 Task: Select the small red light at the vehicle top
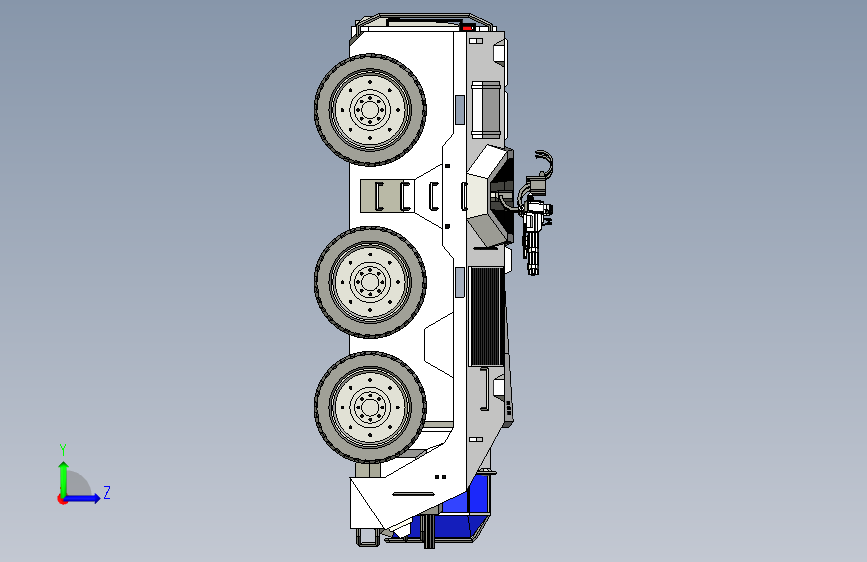[468, 27]
